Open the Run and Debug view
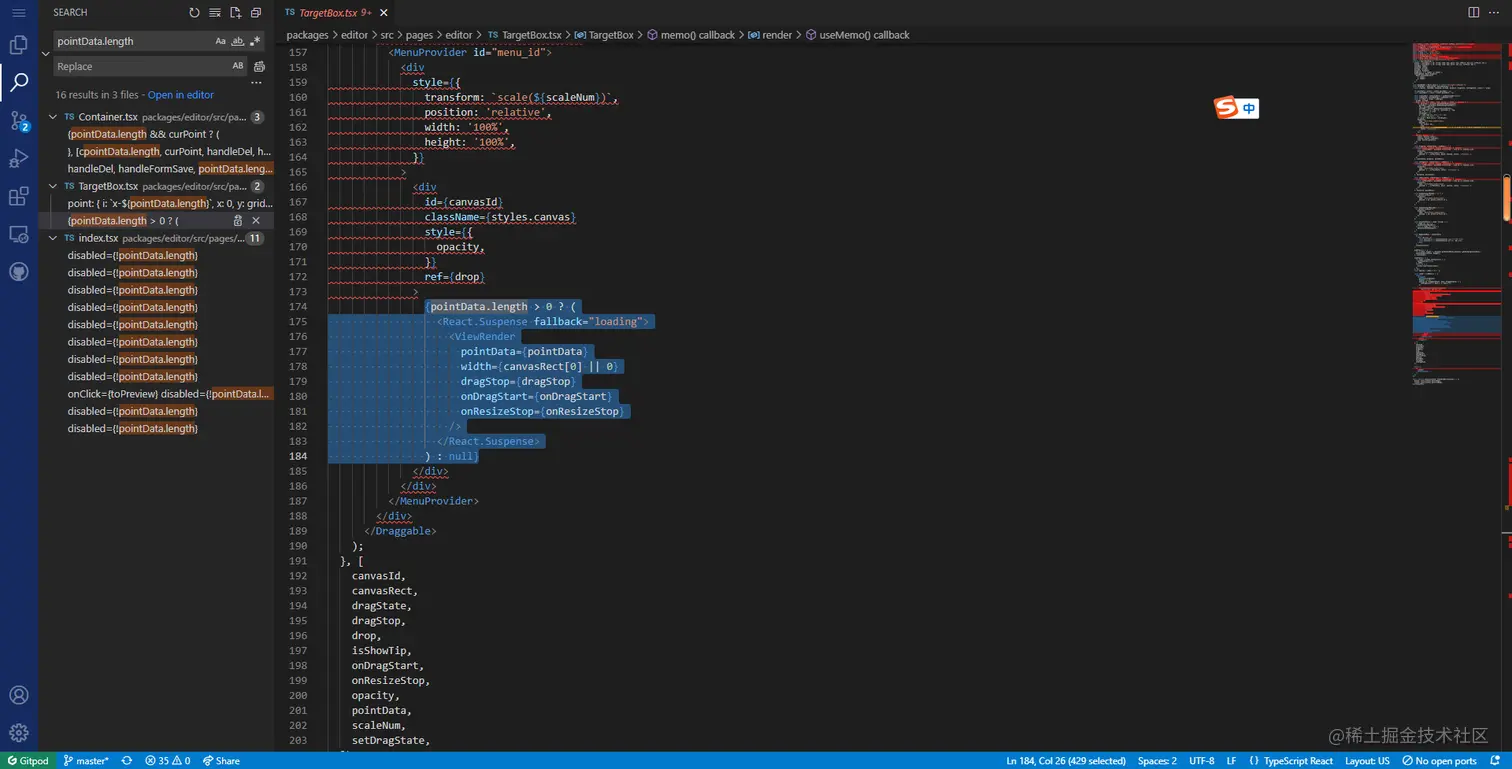This screenshot has height=769, width=1512. point(18,159)
